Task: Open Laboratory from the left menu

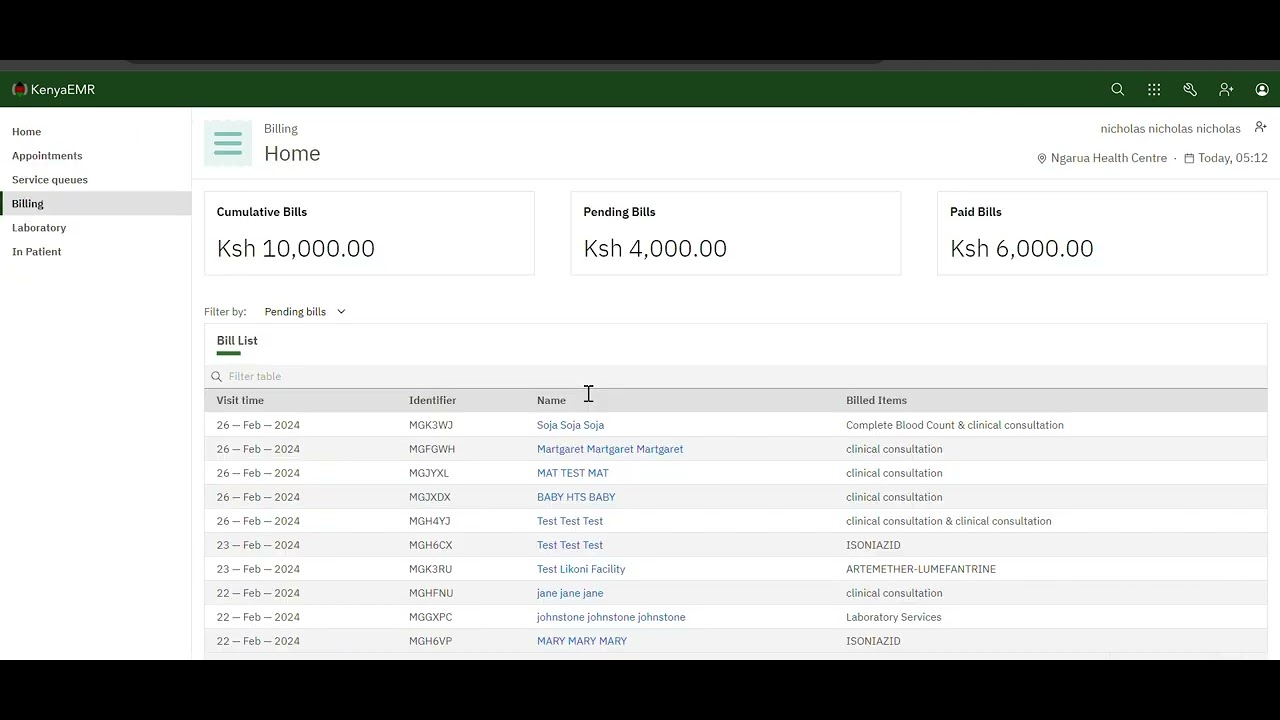Action: [39, 228]
